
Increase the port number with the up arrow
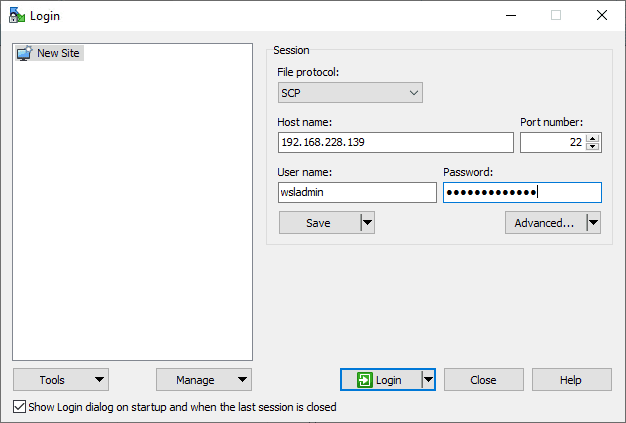pyautogui.click(x=593, y=138)
